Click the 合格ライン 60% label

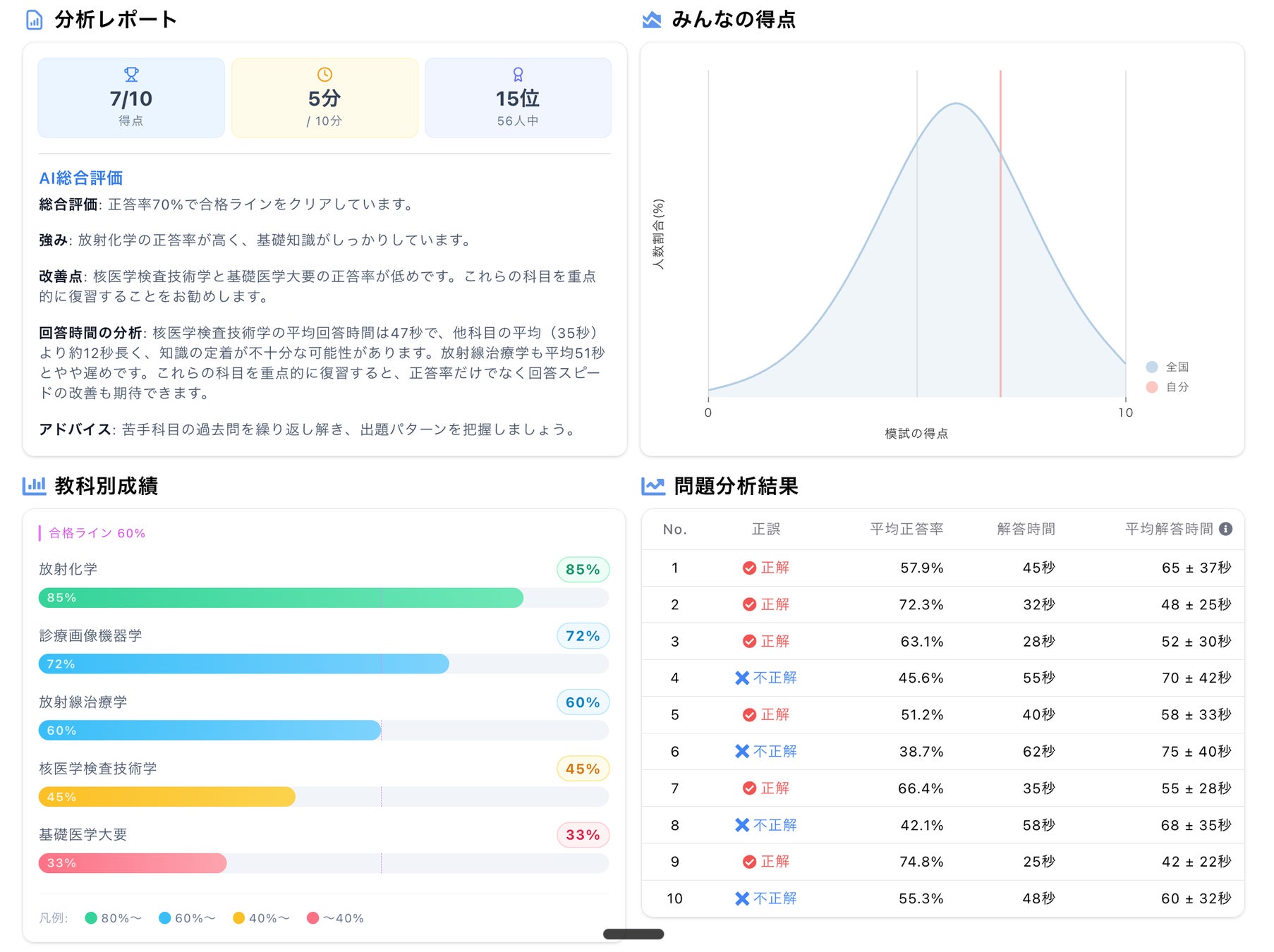(97, 533)
